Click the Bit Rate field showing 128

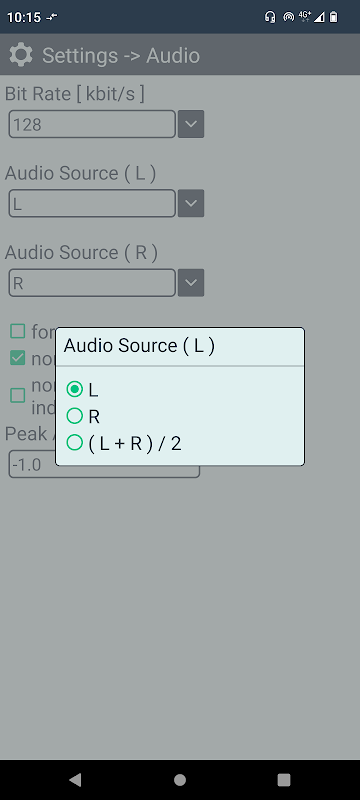(92, 124)
